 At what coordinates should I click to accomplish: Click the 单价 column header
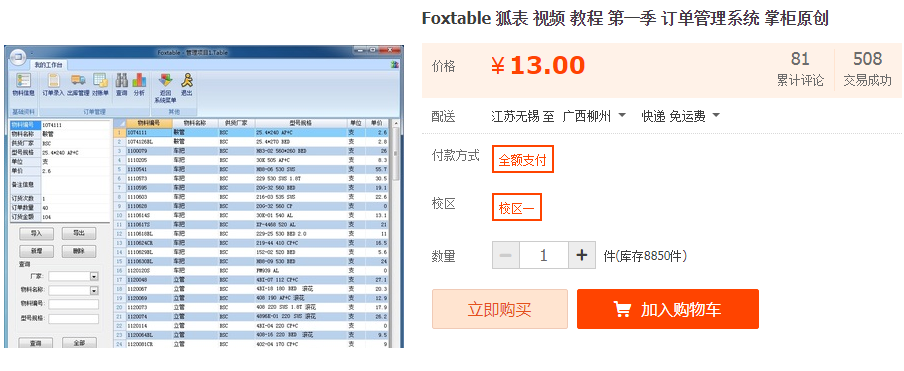tap(376, 123)
